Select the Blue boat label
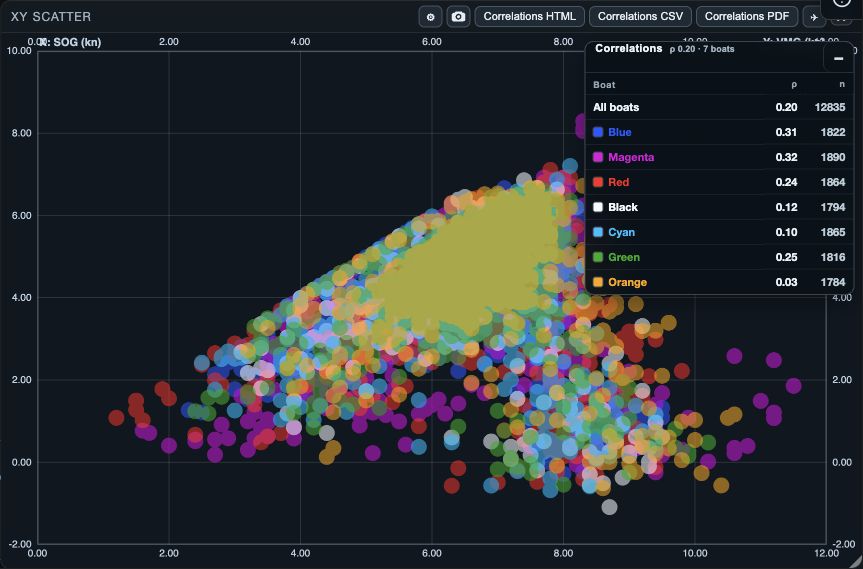This screenshot has width=863, height=569. (x=620, y=132)
